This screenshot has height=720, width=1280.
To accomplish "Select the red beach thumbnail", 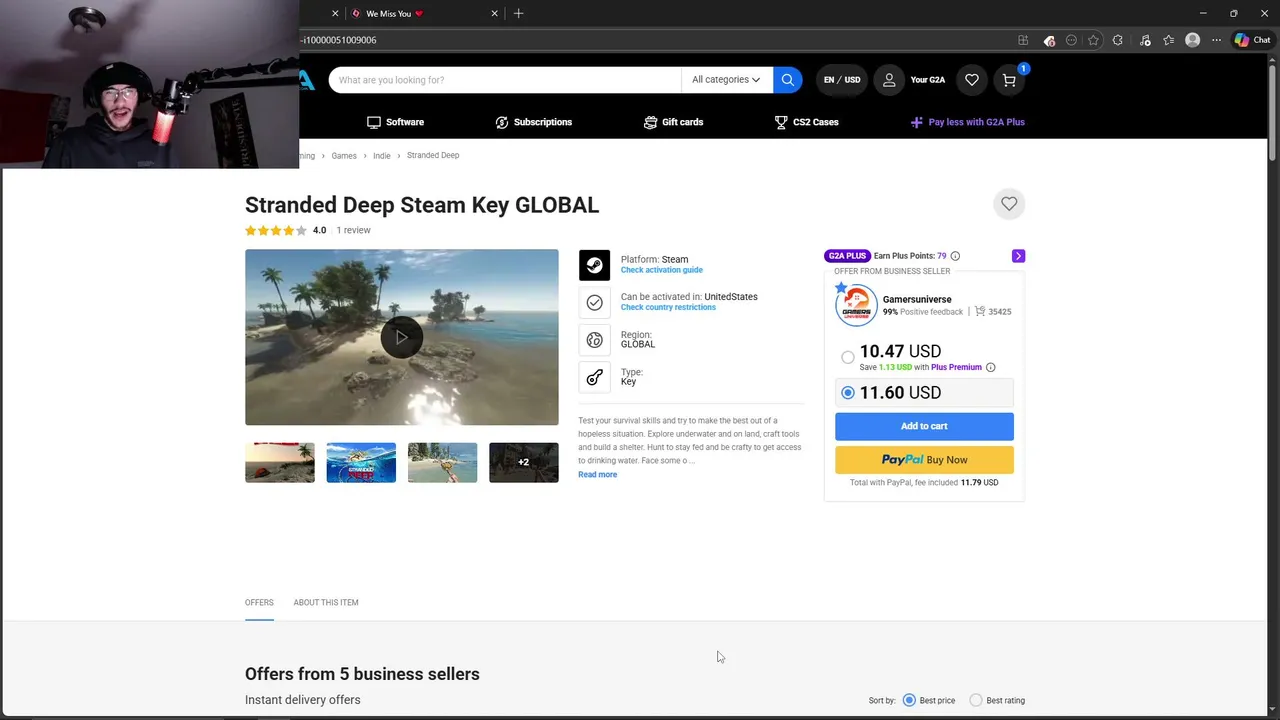I will click(x=280, y=462).
